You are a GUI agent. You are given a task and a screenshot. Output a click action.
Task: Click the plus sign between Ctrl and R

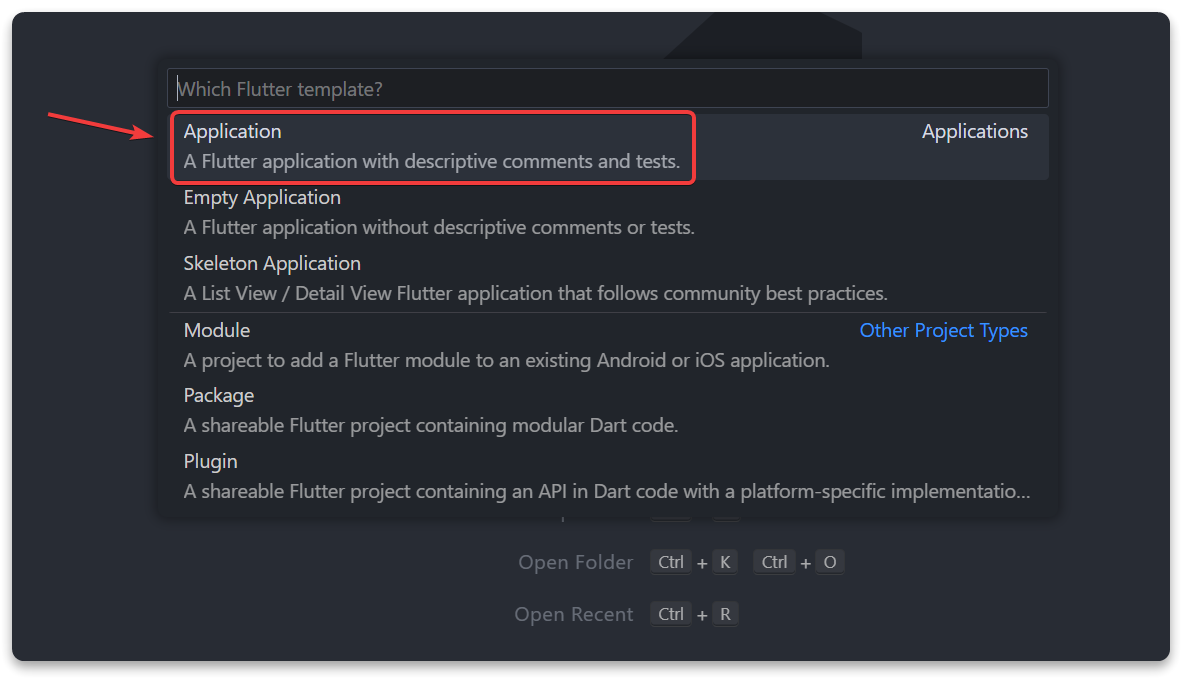click(x=702, y=615)
